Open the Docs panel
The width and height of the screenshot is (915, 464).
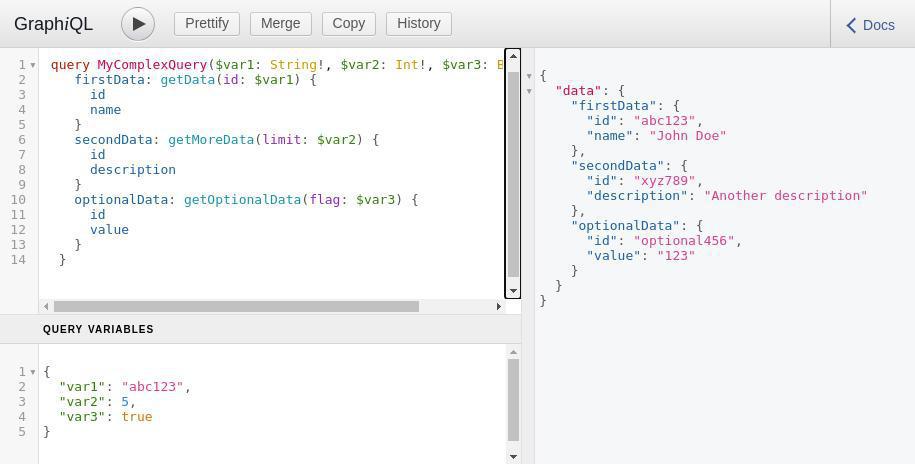[872, 25]
